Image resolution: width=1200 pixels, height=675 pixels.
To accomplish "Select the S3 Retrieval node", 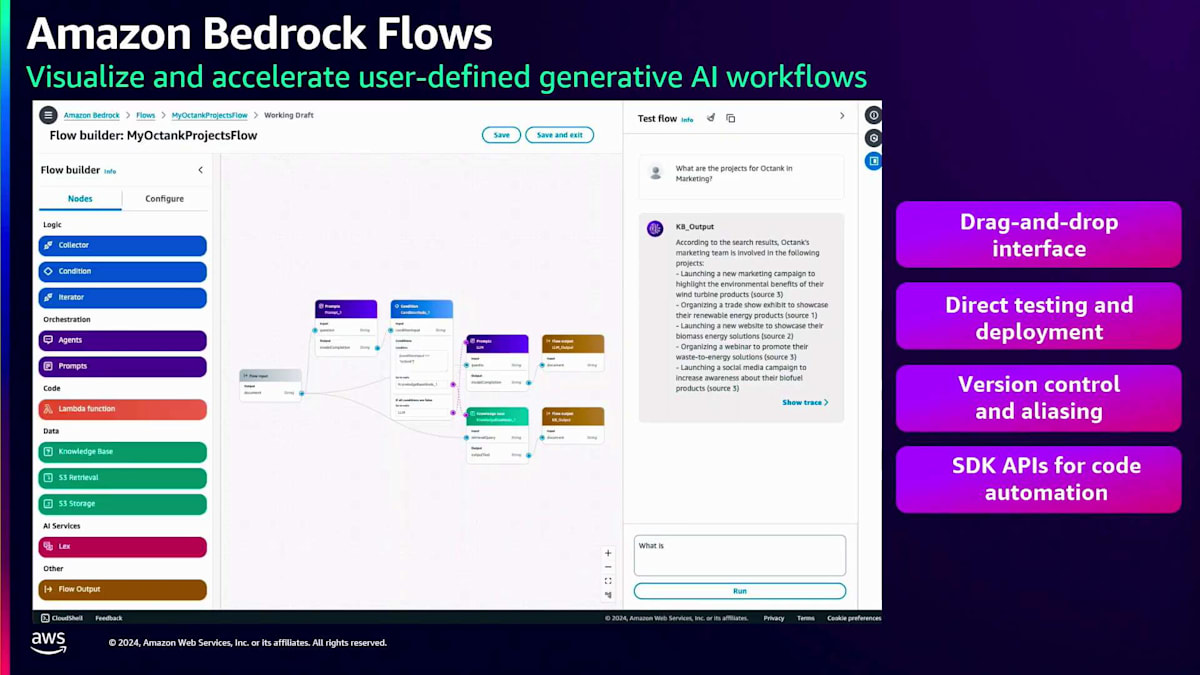I will point(123,478).
